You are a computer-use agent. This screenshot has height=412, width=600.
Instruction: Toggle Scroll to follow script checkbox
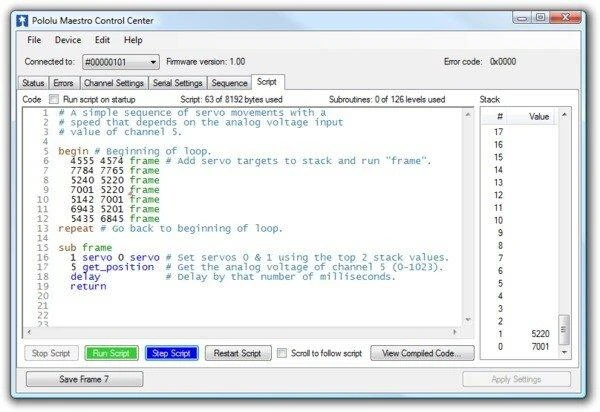(x=282, y=353)
